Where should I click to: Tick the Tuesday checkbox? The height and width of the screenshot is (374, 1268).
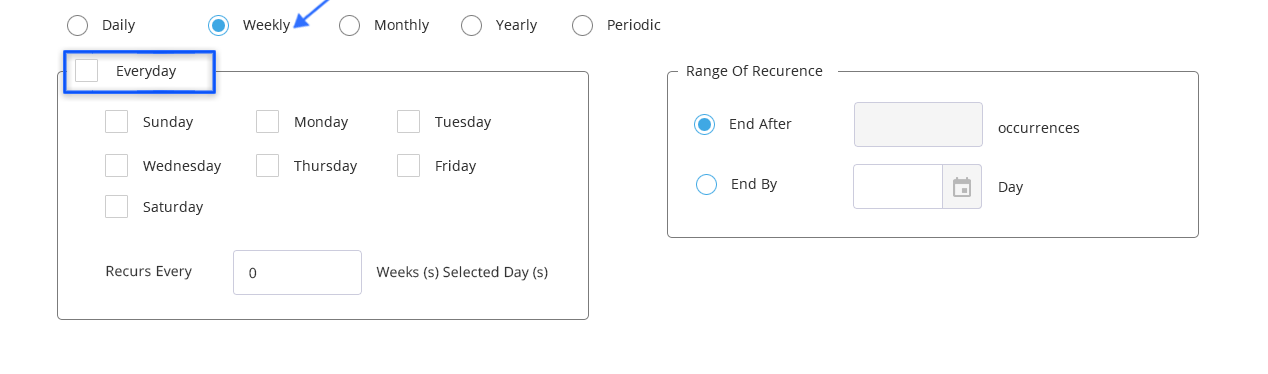[409, 122]
